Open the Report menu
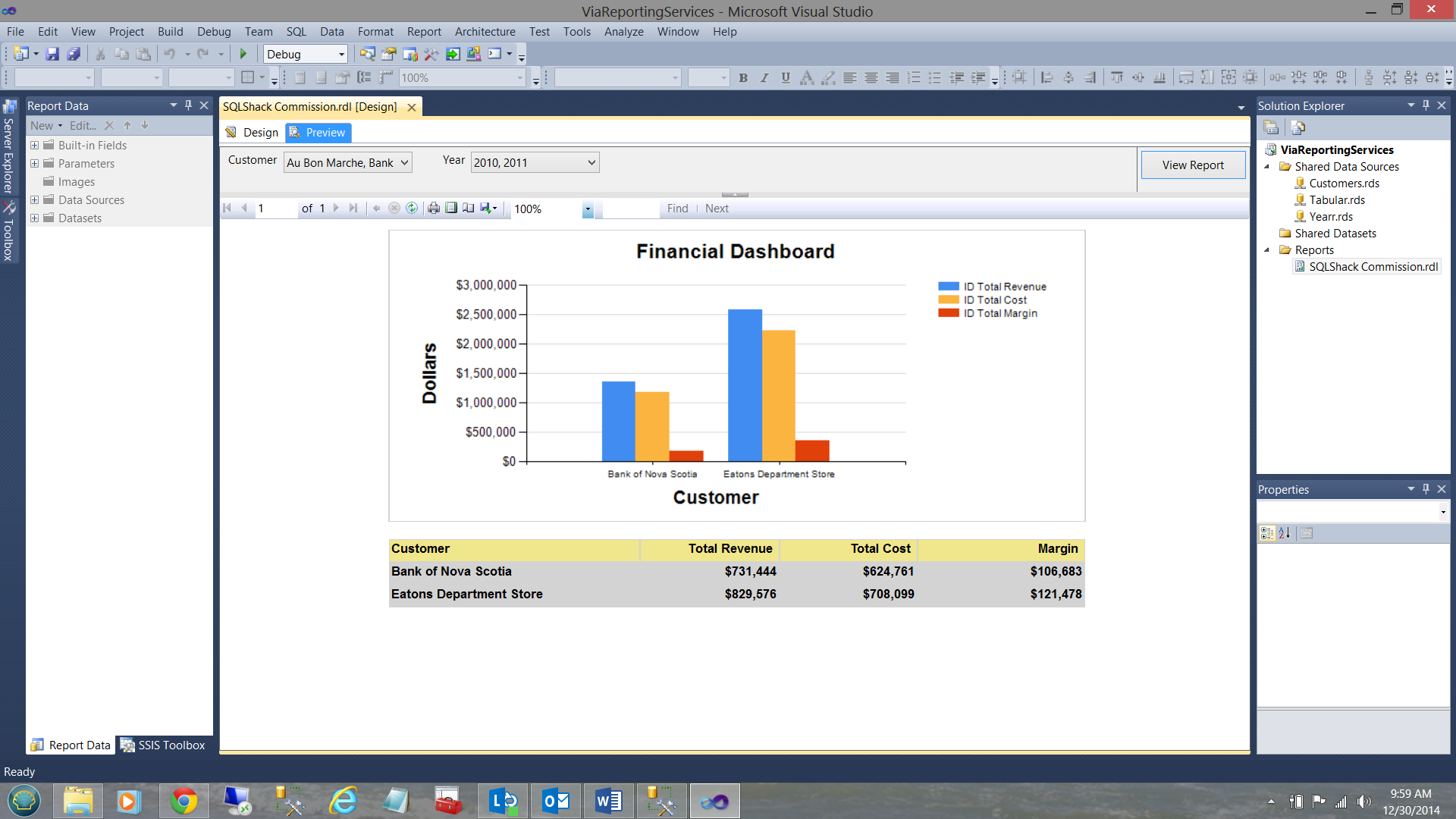 pyautogui.click(x=423, y=32)
